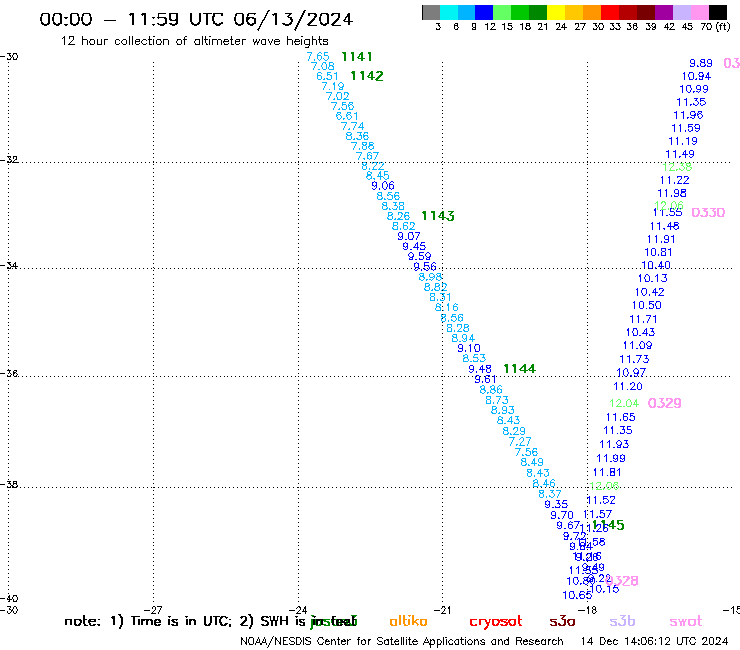Click the NOAA/NESDIS Center credit line

pyautogui.click(x=402, y=641)
